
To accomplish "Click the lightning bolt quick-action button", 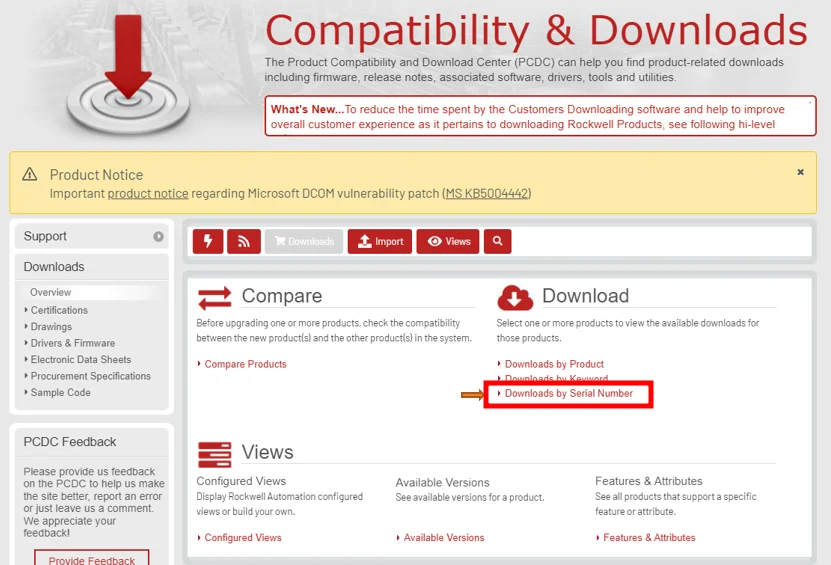I will point(208,241).
